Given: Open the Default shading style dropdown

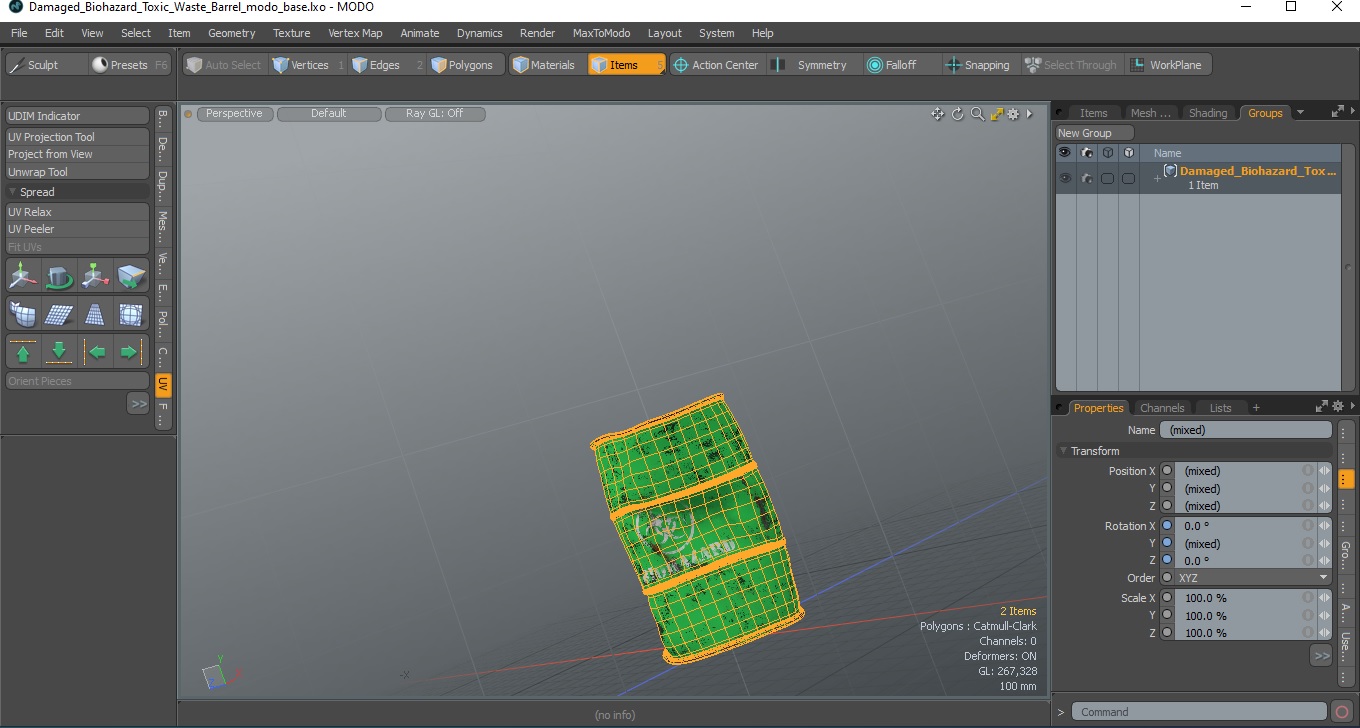Looking at the screenshot, I should (x=329, y=114).
